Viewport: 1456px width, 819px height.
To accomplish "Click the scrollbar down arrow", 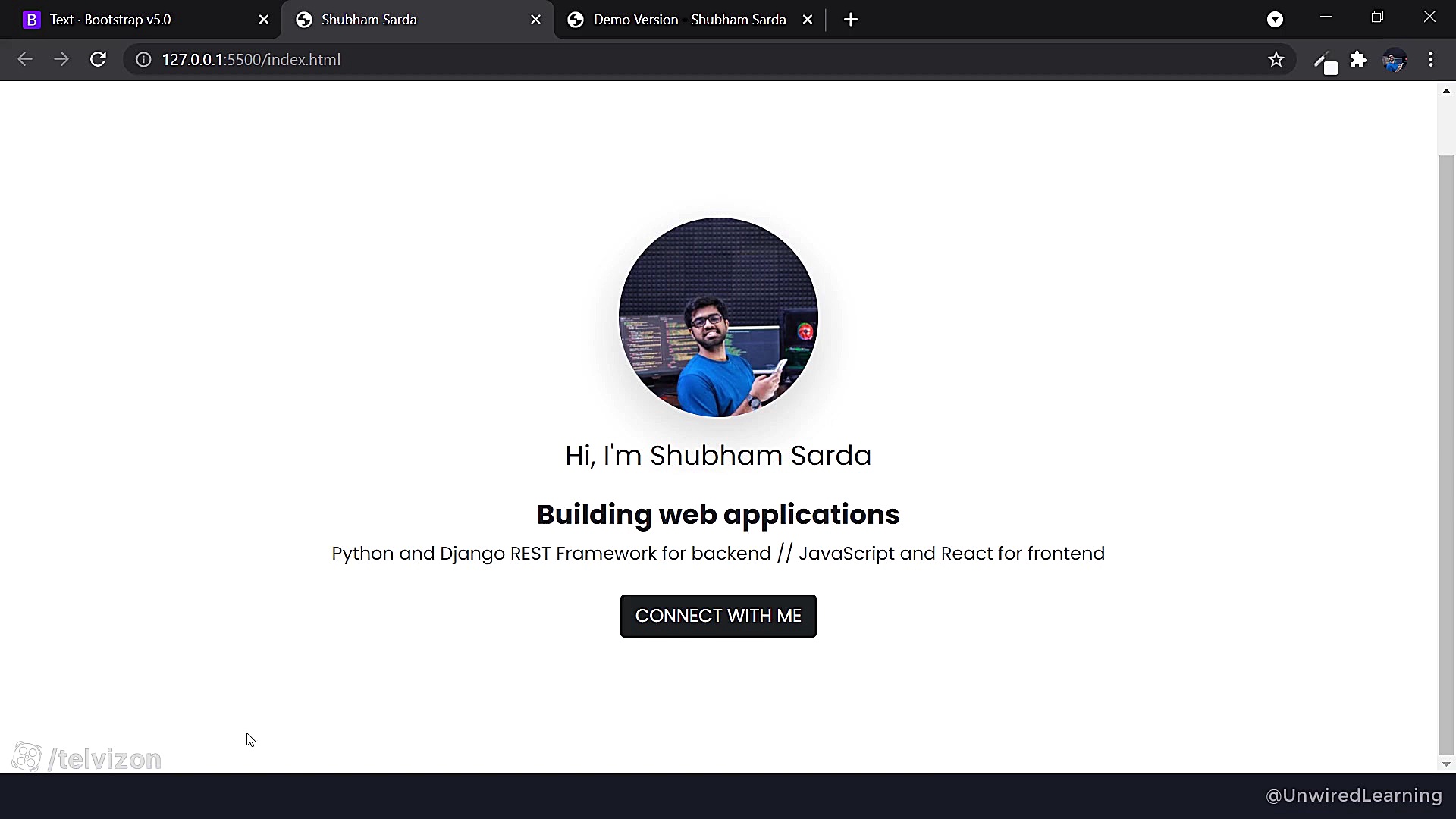I will [1446, 764].
